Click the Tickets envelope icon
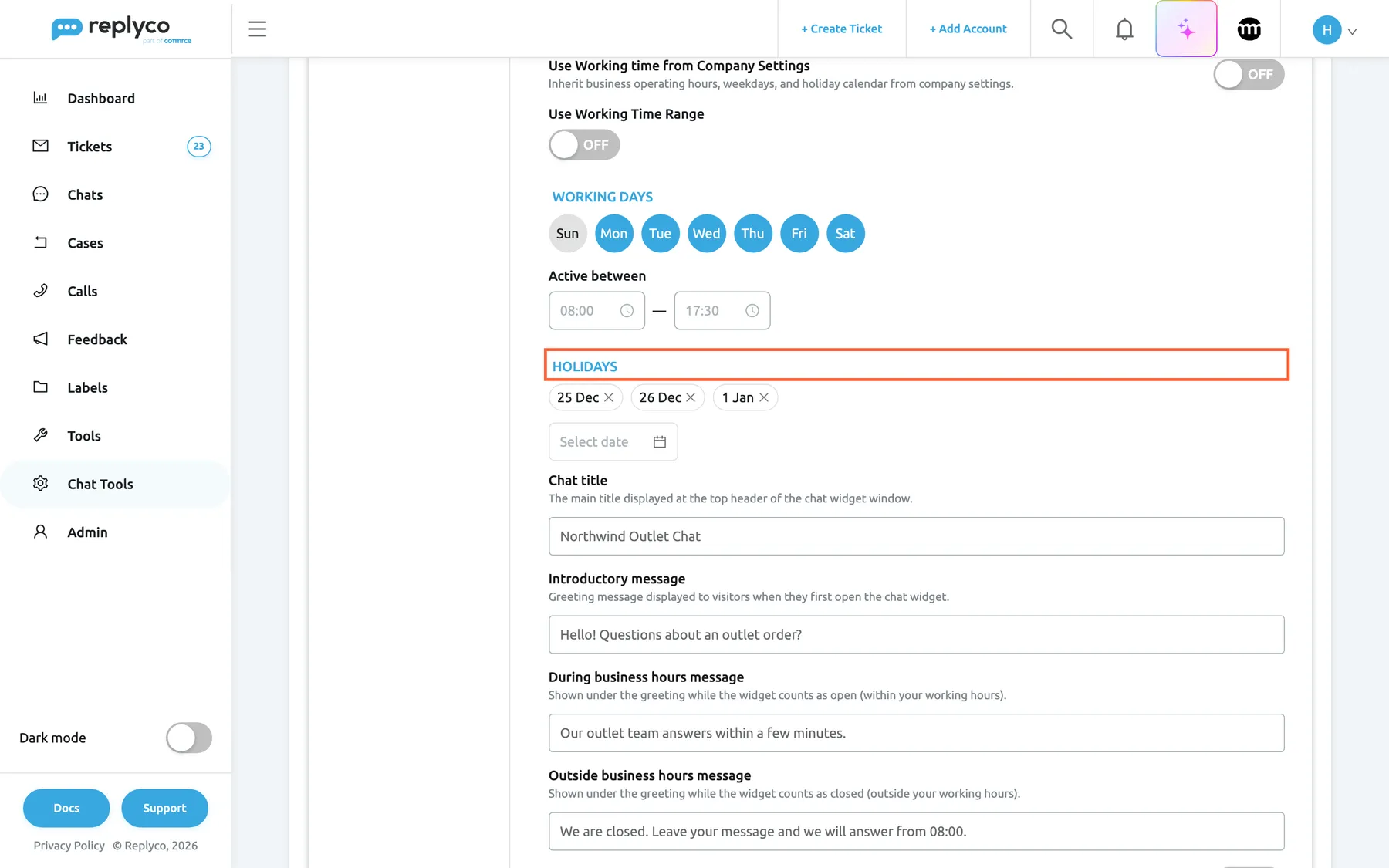The width and height of the screenshot is (1389, 868). 40,146
